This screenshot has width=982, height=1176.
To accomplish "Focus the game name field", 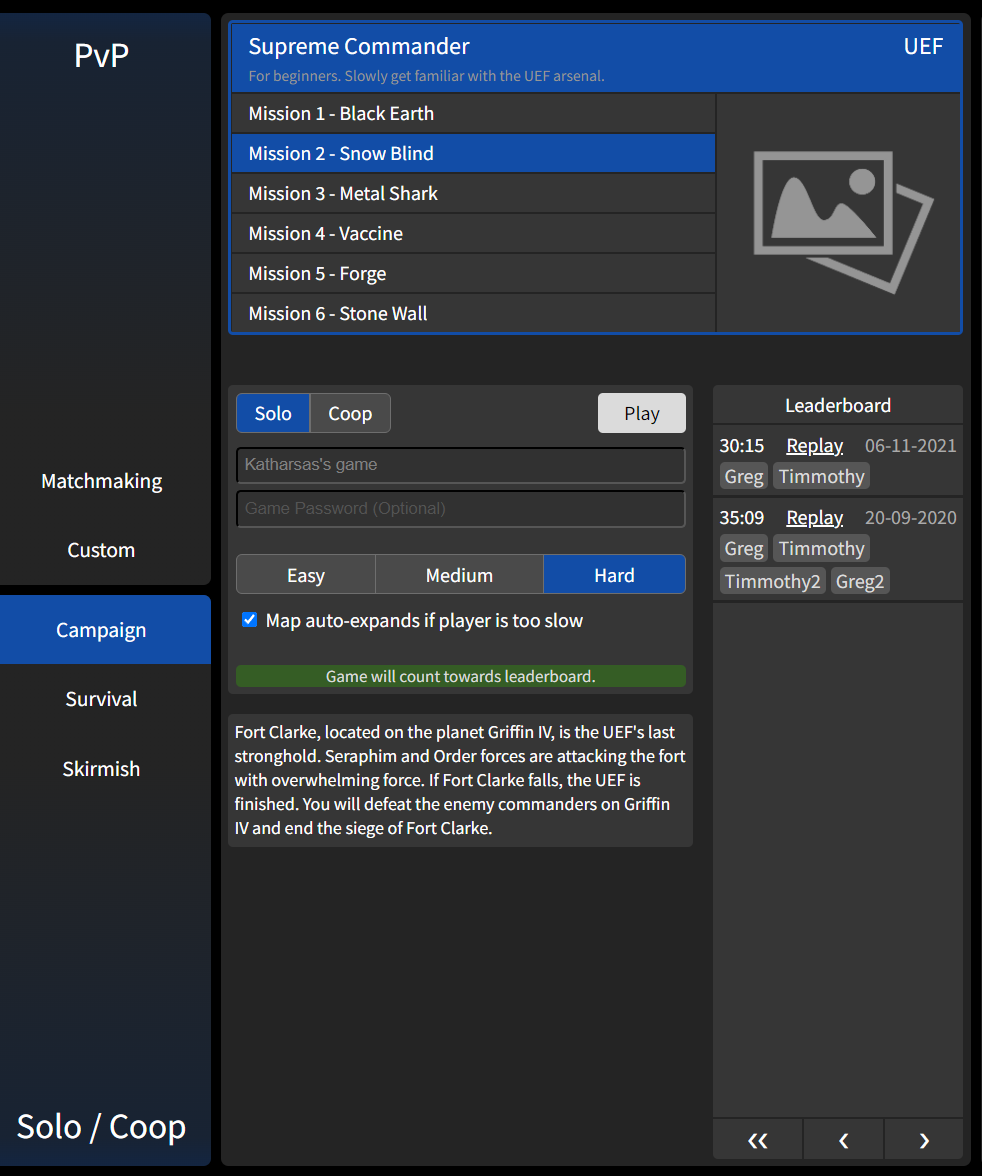I will click(x=461, y=465).
